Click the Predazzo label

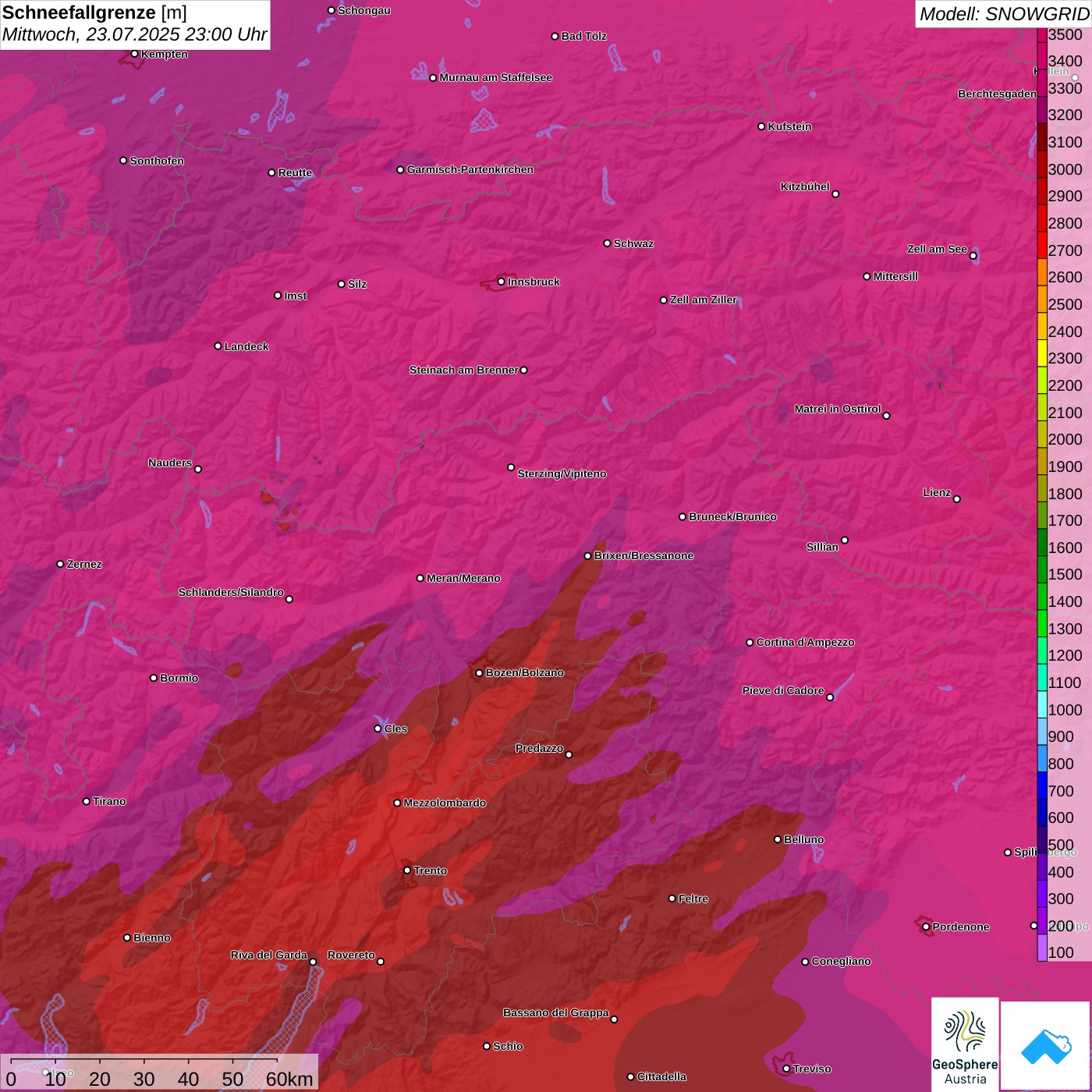[x=539, y=748]
